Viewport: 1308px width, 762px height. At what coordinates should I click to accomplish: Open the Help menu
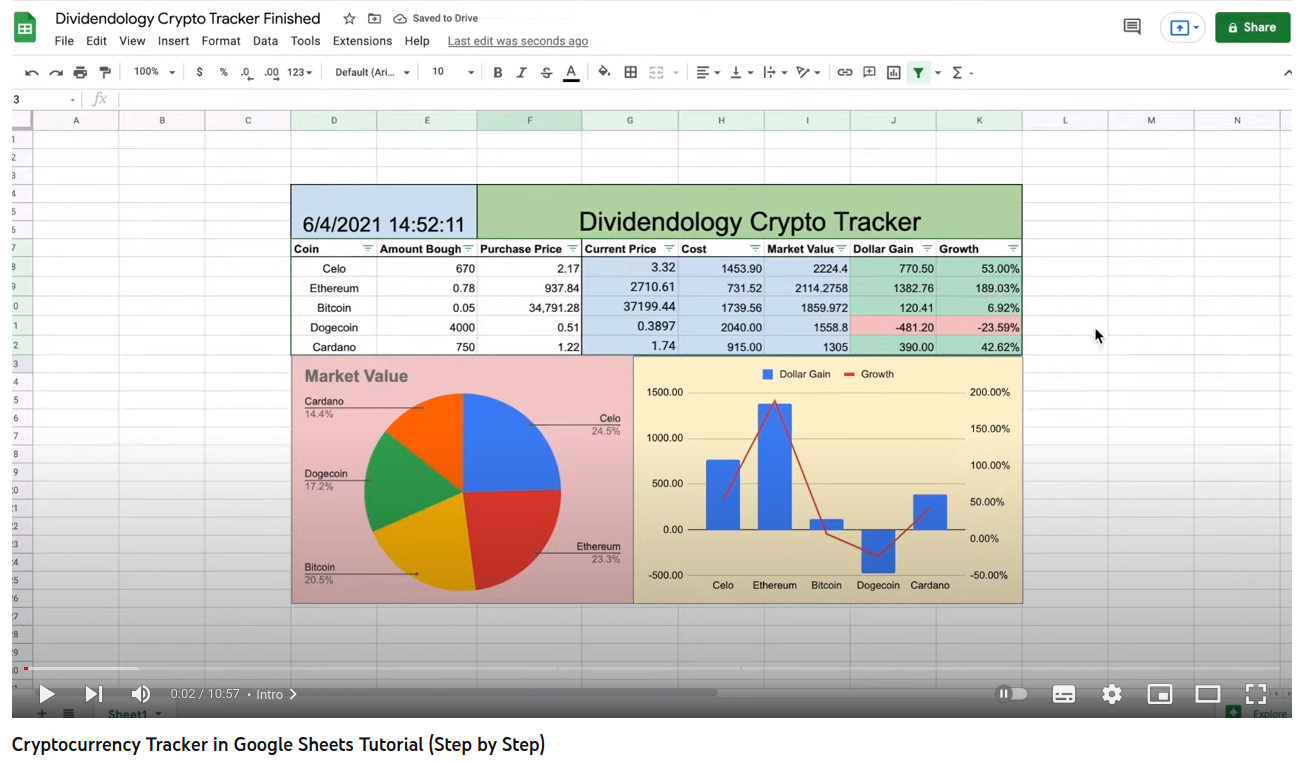pyautogui.click(x=417, y=41)
